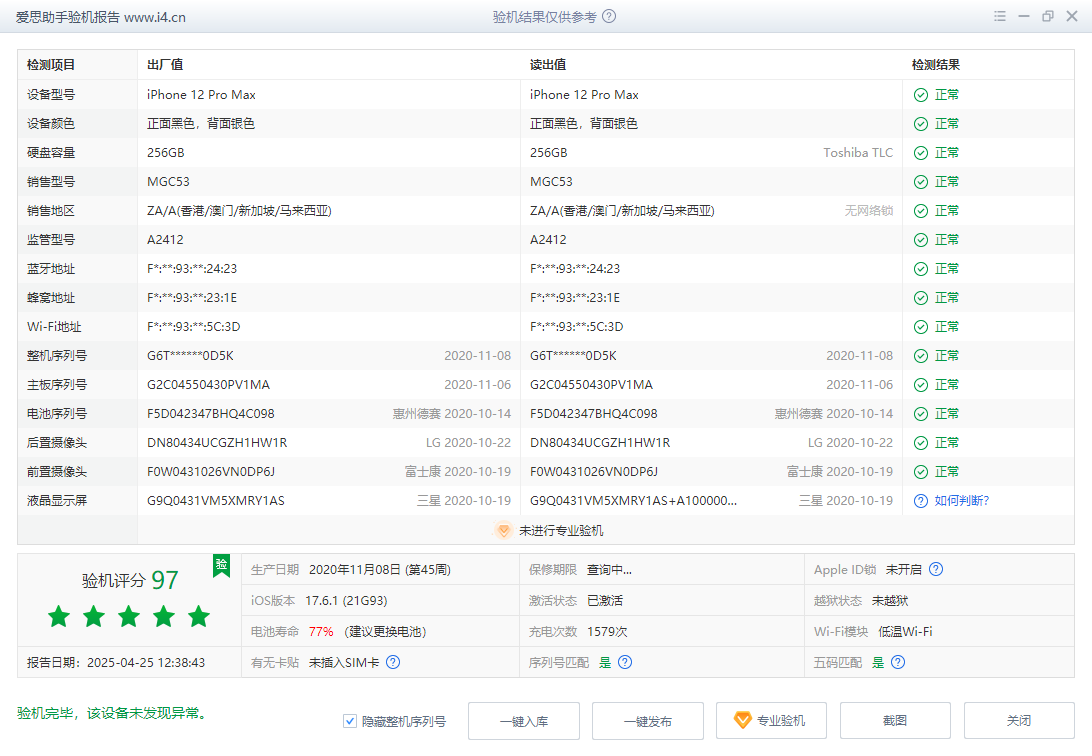Click the green check icon for 硬盘容量

click(x=921, y=153)
